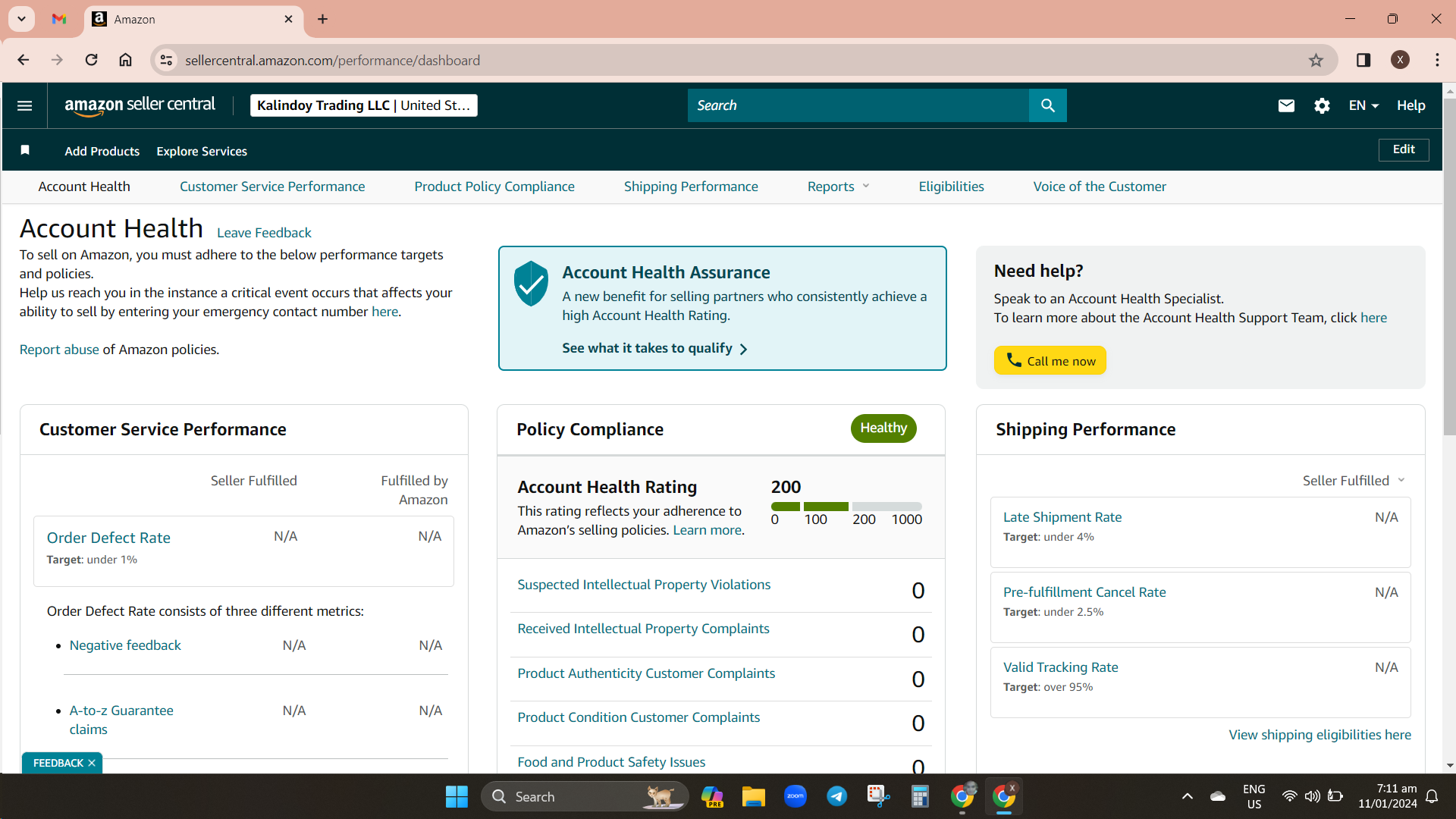Open Suspected Intellectual Property Violations
The width and height of the screenshot is (1456, 819).
(644, 585)
